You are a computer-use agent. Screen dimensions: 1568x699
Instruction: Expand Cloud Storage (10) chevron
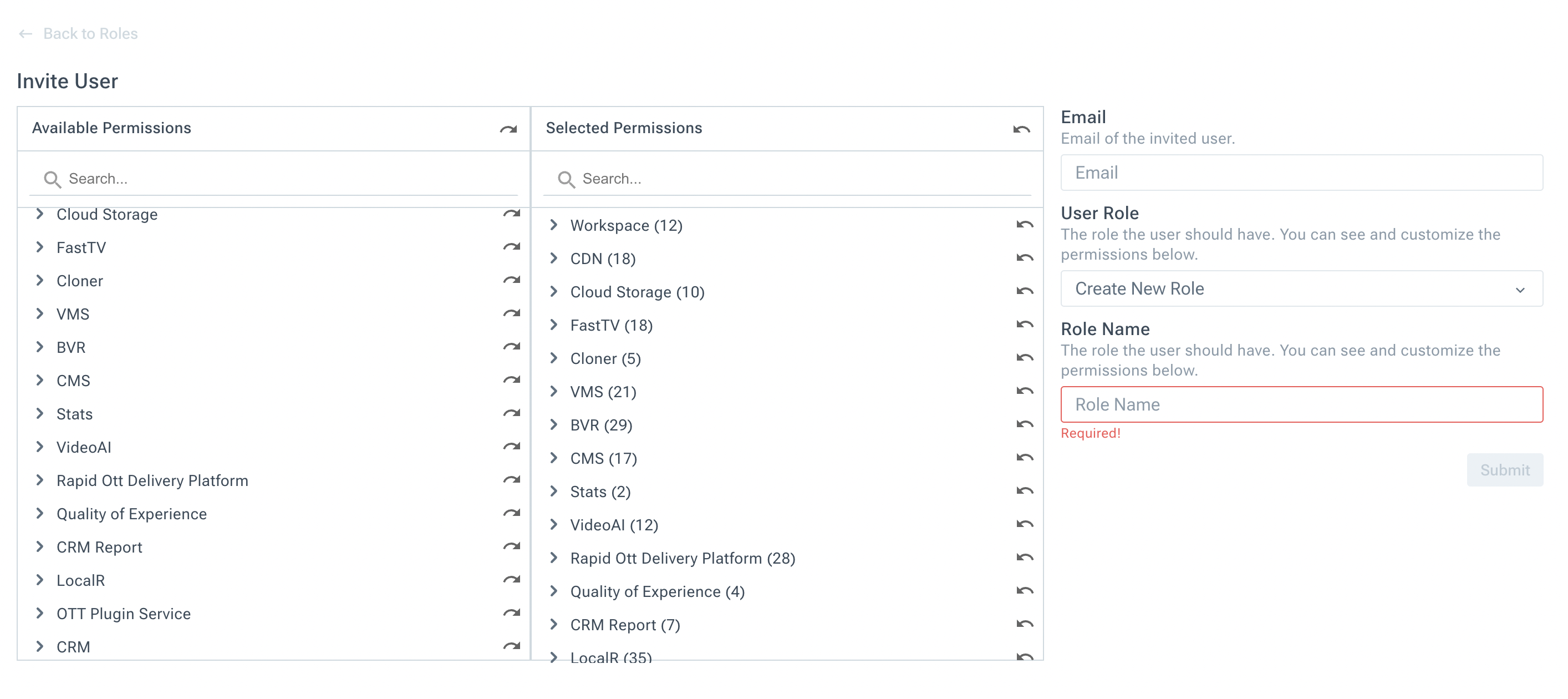pos(553,291)
